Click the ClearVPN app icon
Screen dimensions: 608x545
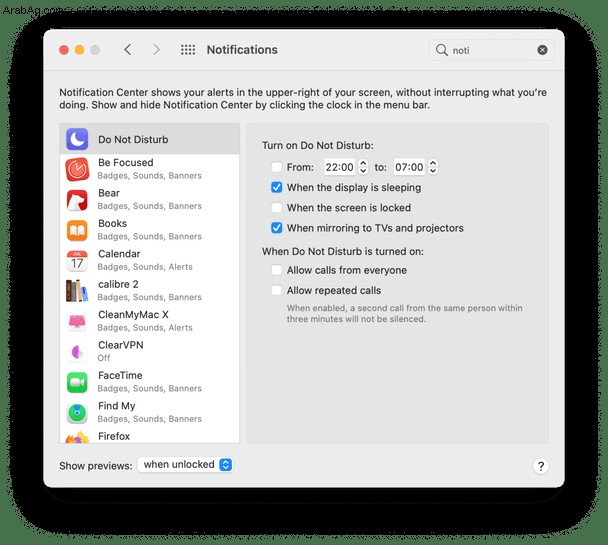tap(77, 352)
